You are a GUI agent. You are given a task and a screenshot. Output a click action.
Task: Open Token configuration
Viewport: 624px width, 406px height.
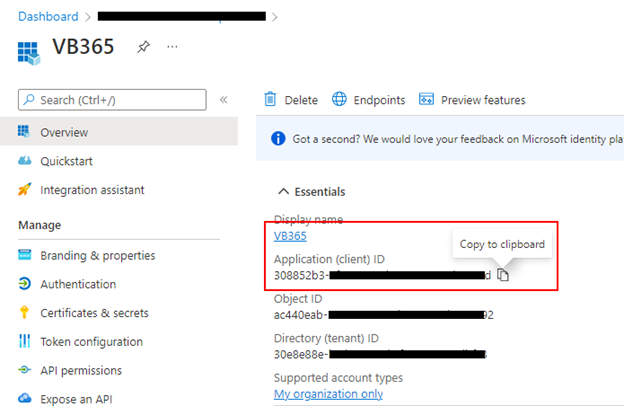pyautogui.click(x=92, y=342)
